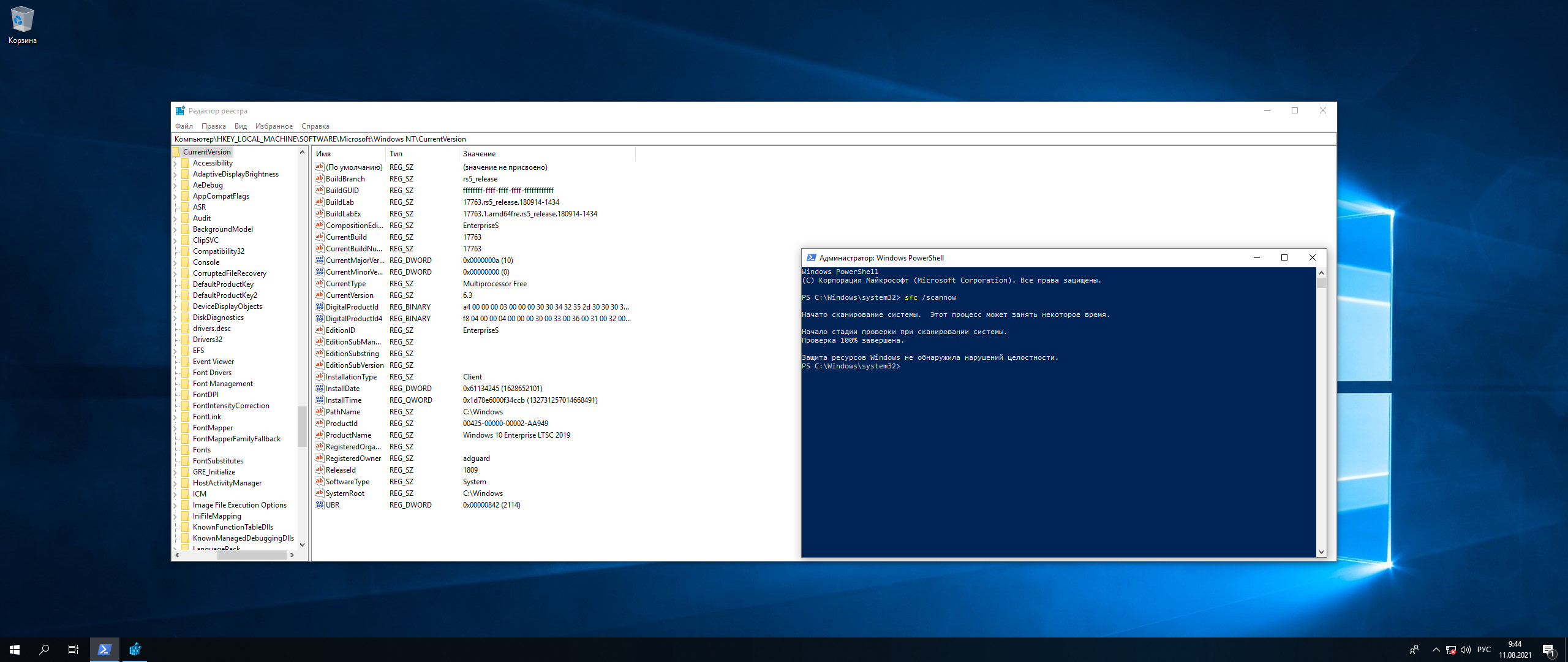Open the Вид menu
Image resolution: width=1568 pixels, height=662 pixels.
click(x=241, y=126)
